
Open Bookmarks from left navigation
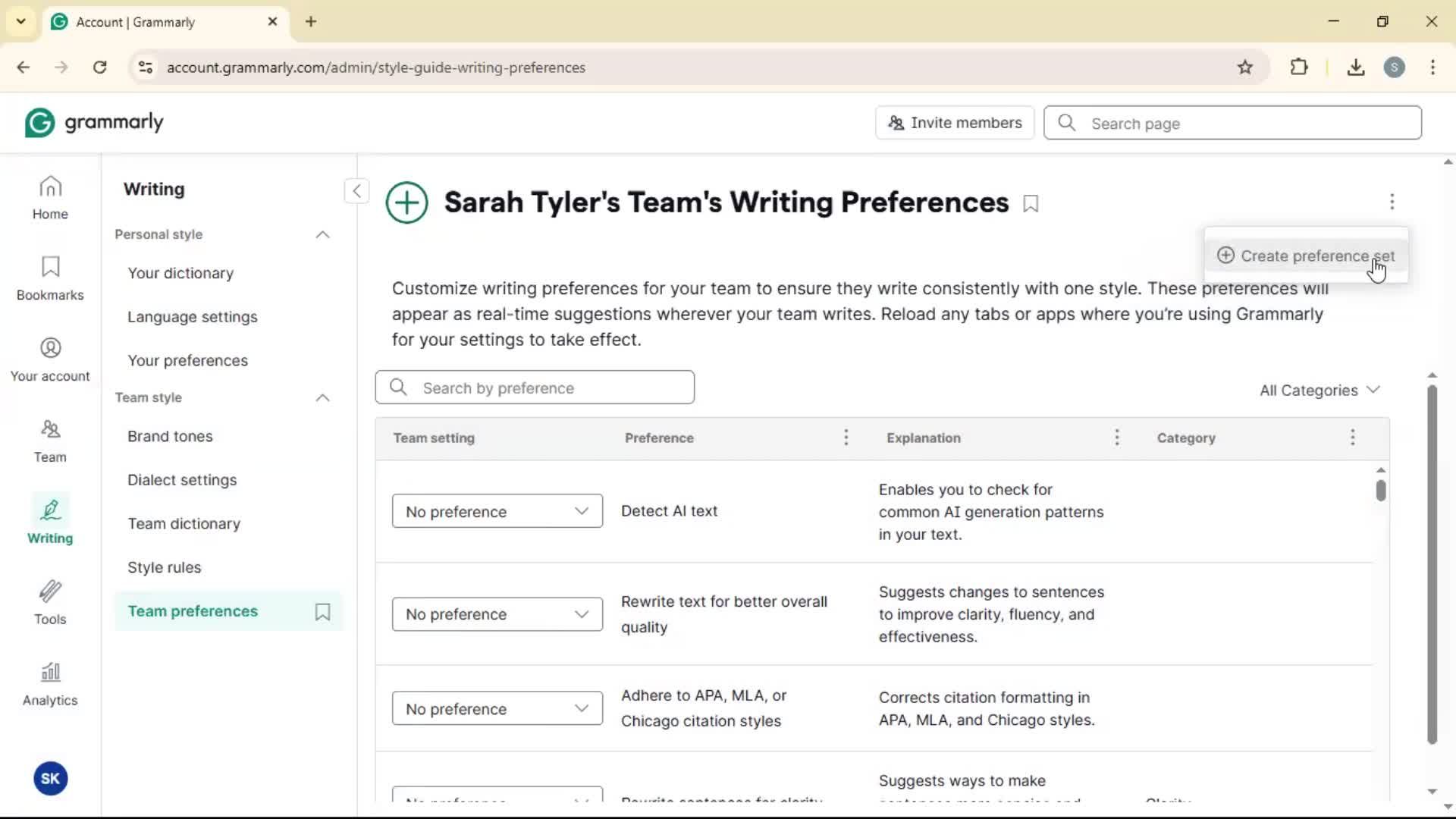[x=50, y=278]
